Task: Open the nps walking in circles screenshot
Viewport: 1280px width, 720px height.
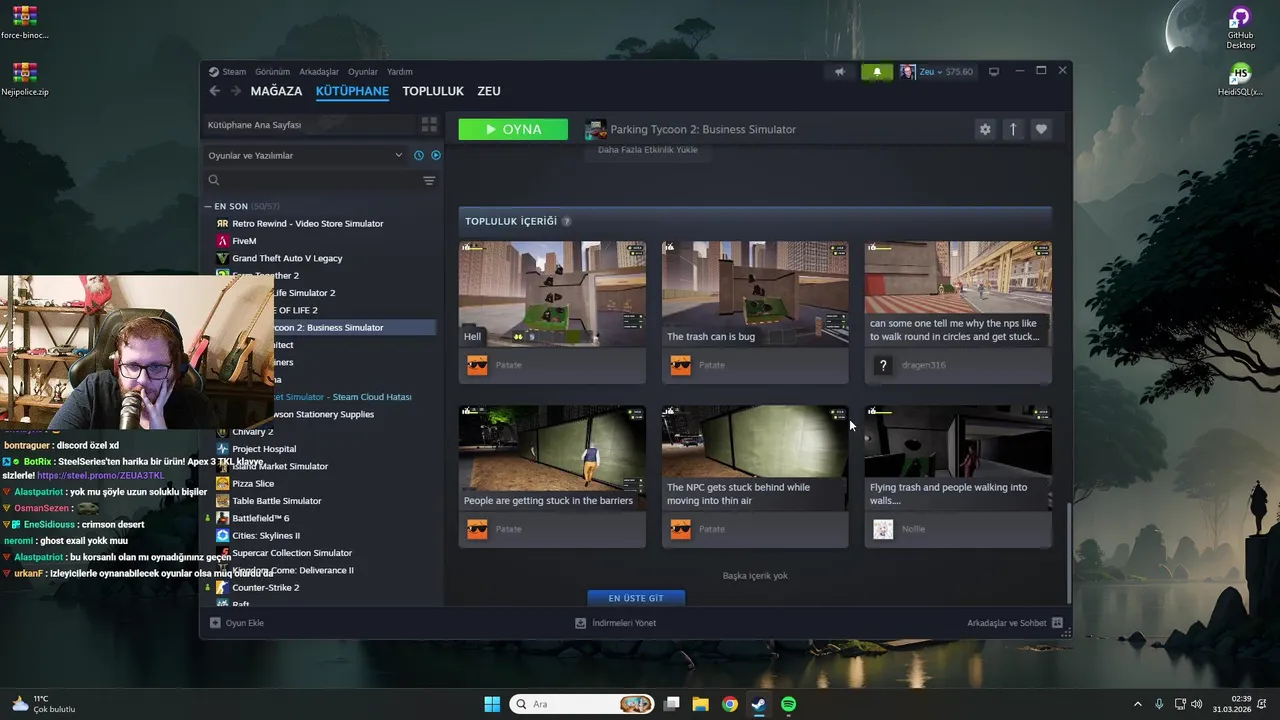Action: pos(958,294)
